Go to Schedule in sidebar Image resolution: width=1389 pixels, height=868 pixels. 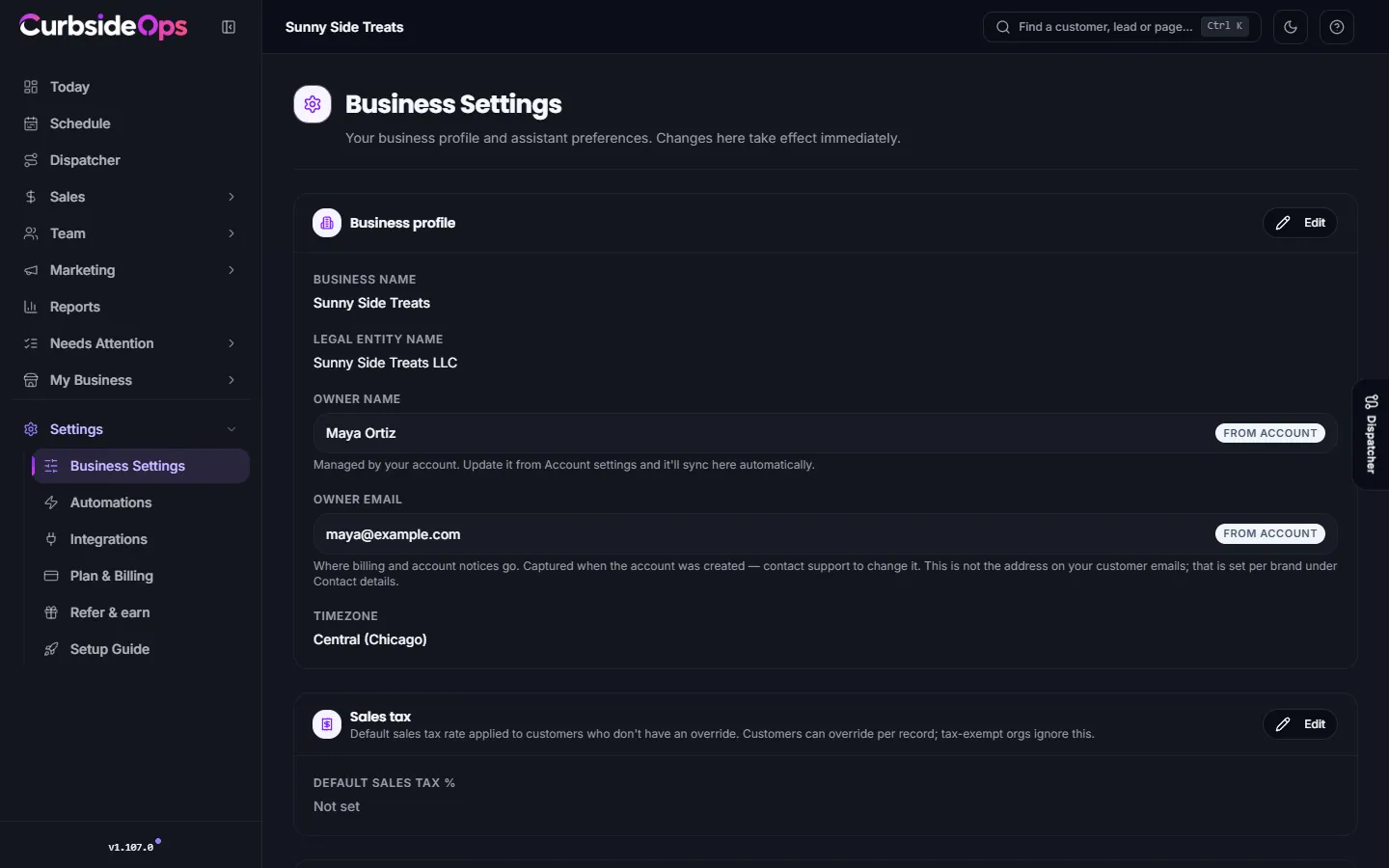[x=131, y=123]
